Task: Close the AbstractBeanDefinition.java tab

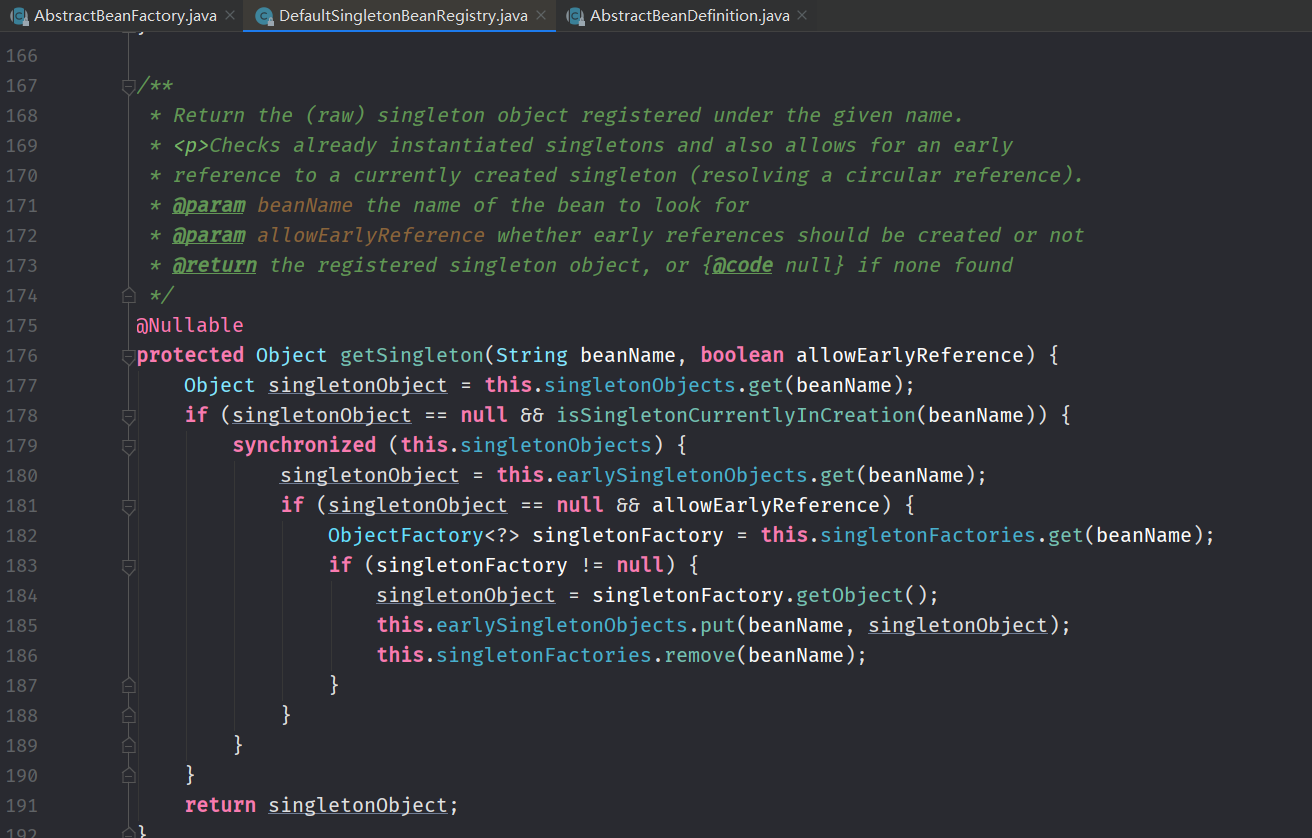Action: (802, 16)
